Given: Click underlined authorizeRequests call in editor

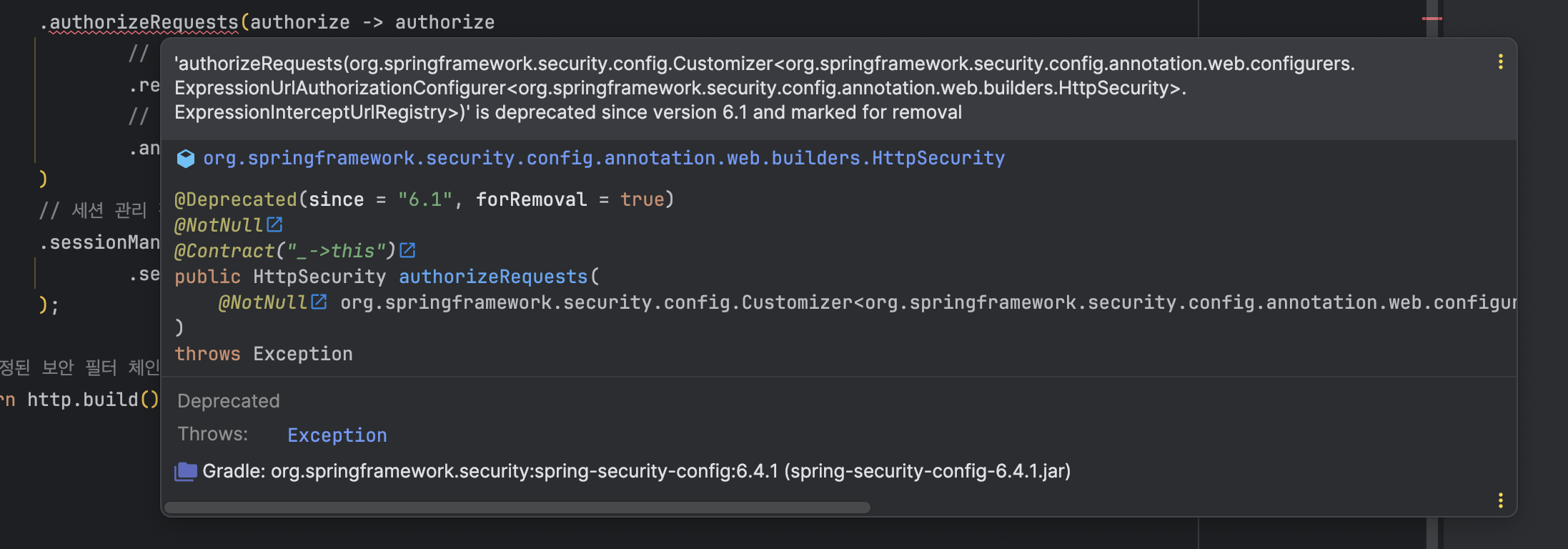Looking at the screenshot, I should 144,22.
